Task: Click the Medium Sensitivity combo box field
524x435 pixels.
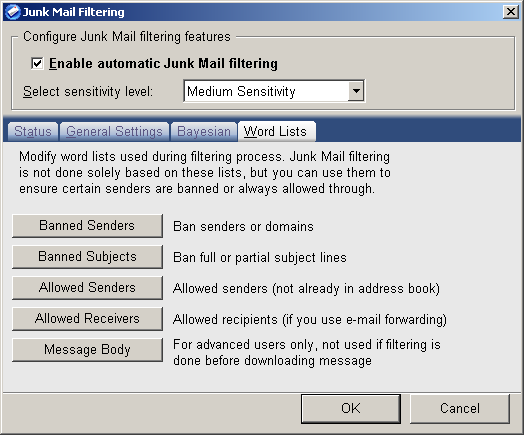Action: coord(274,91)
